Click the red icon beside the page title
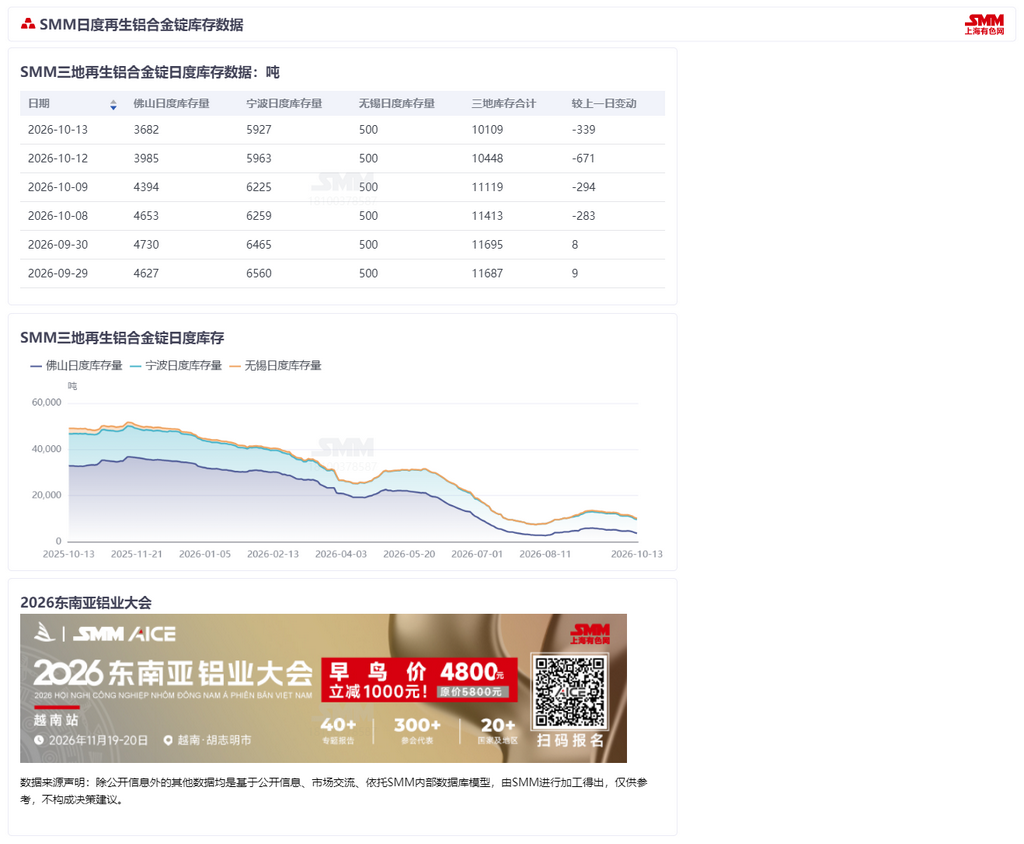This screenshot has width=1024, height=844. pyautogui.click(x=27, y=24)
